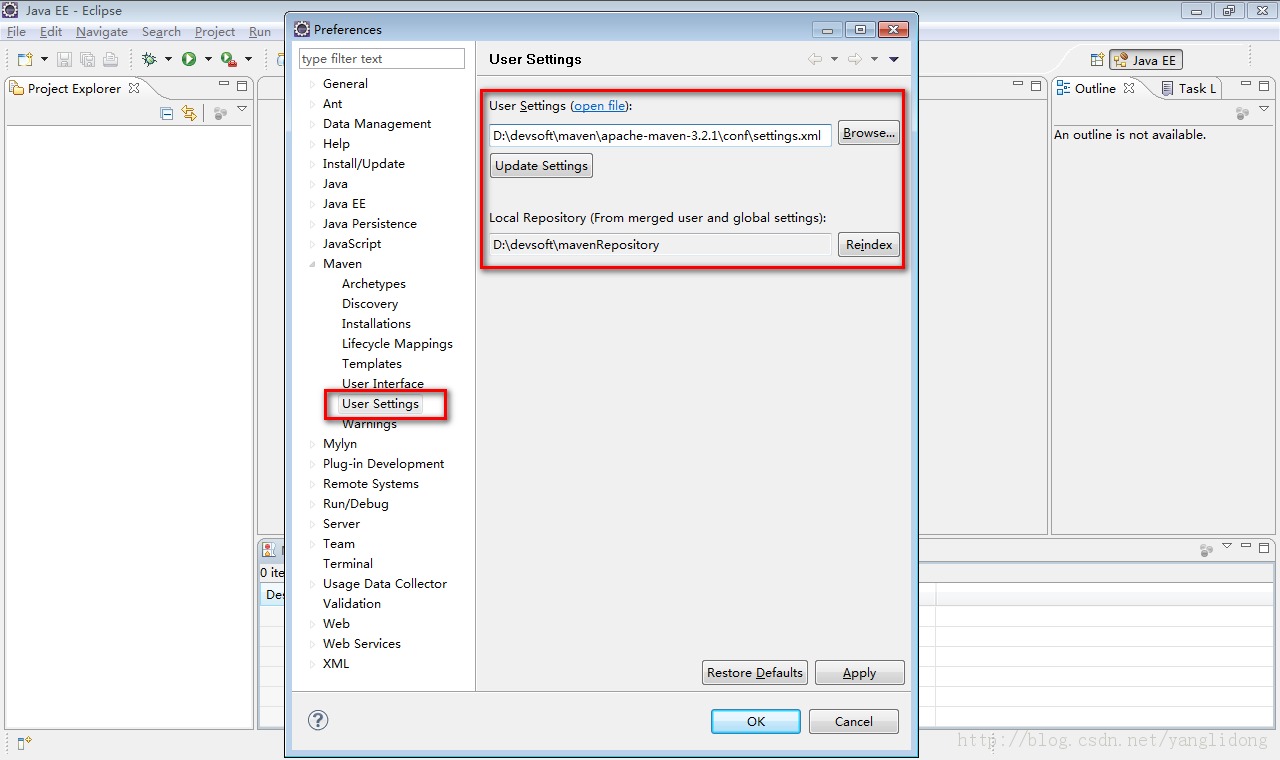This screenshot has height=760, width=1280.
Task: Click Cancel in the Preferences dialog
Action: click(853, 721)
